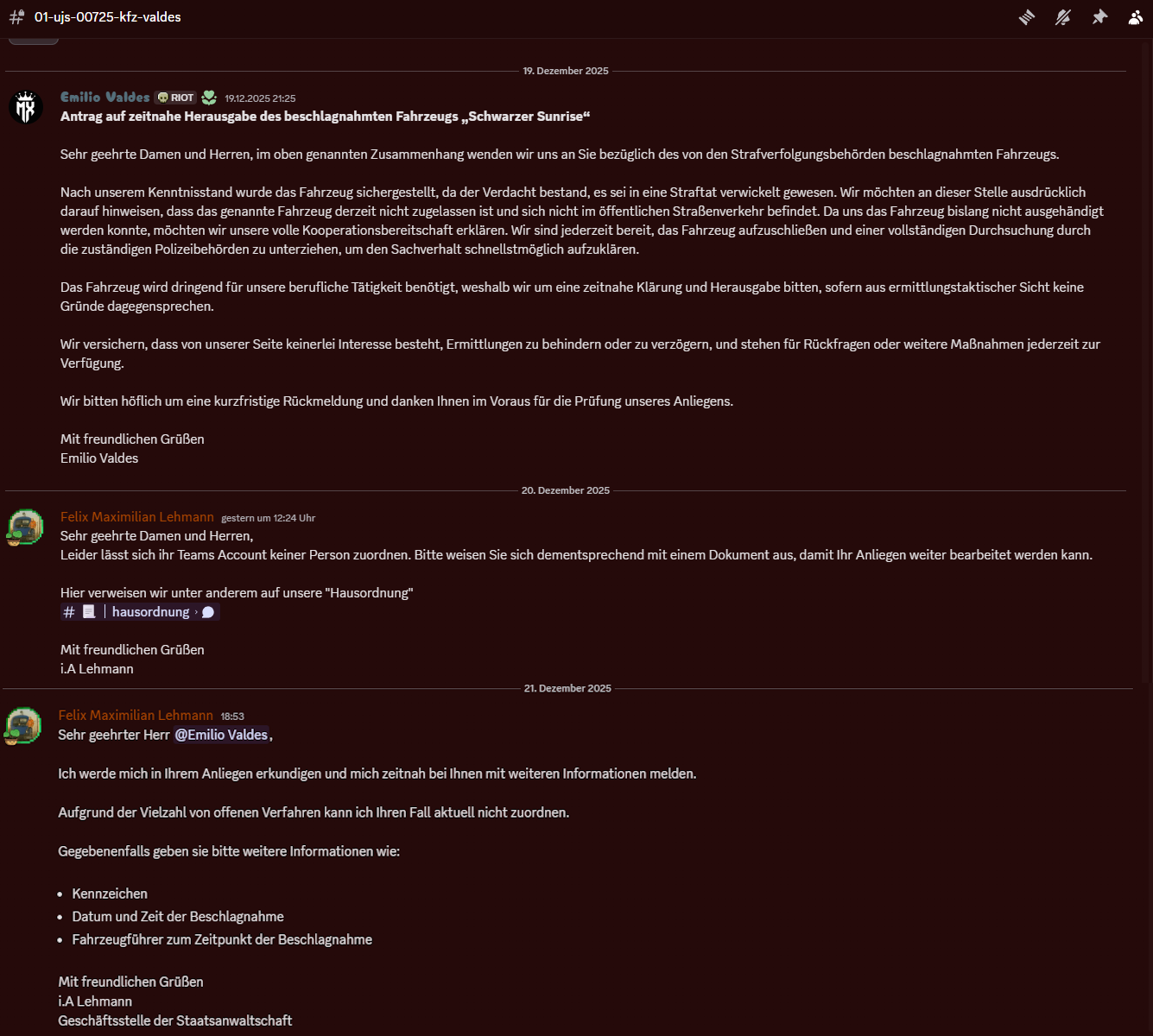Image resolution: width=1153 pixels, height=1036 pixels.
Task: Toggle the channel notification mute bell
Action: [1063, 17]
